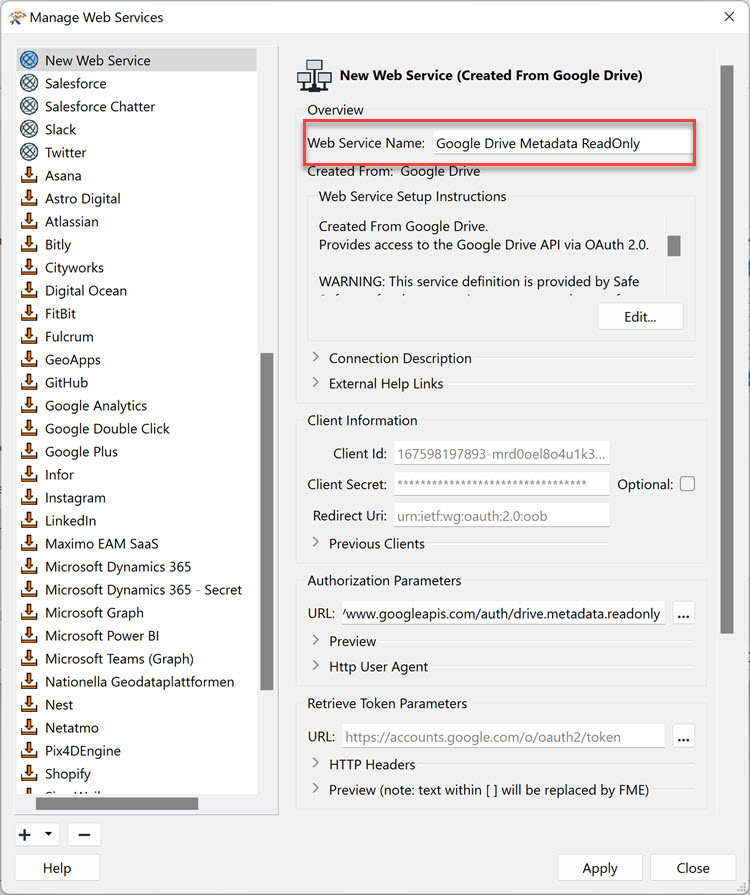Click the Apply button
This screenshot has height=895, width=750.
pyautogui.click(x=600, y=868)
